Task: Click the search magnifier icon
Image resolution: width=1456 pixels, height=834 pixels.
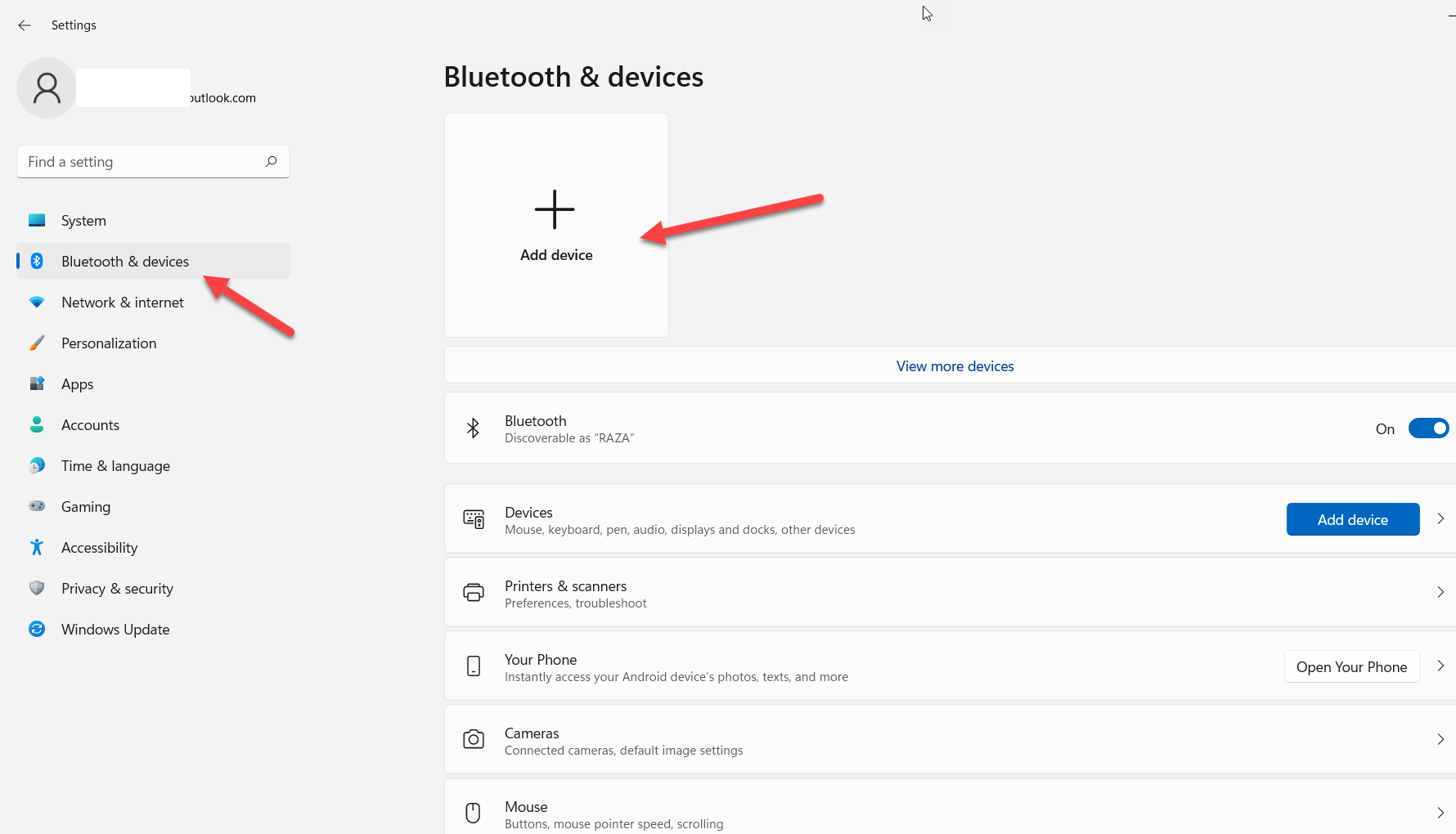Action: coord(272,162)
